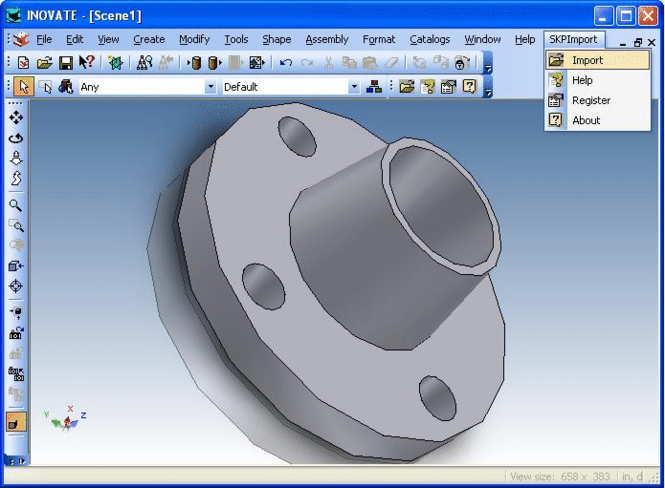The image size is (665, 488).
Task: Close the inner Scene1 document window
Action: click(652, 43)
